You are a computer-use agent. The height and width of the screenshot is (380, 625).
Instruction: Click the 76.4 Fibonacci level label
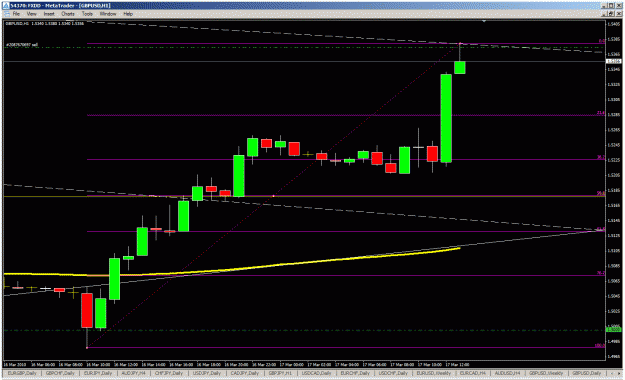point(601,273)
